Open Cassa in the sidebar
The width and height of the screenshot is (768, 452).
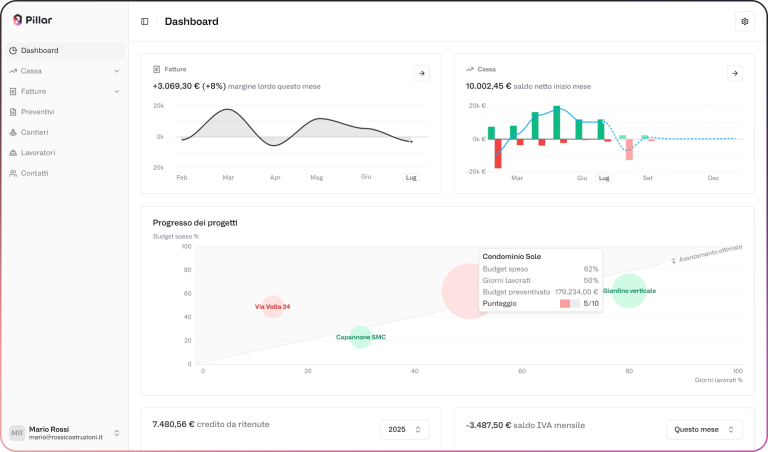(66, 71)
